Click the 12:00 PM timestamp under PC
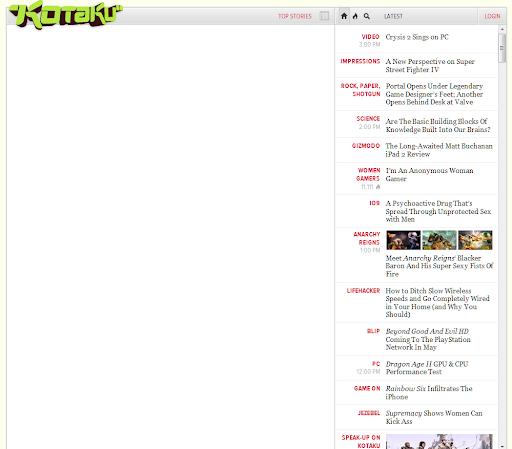 pos(368,372)
